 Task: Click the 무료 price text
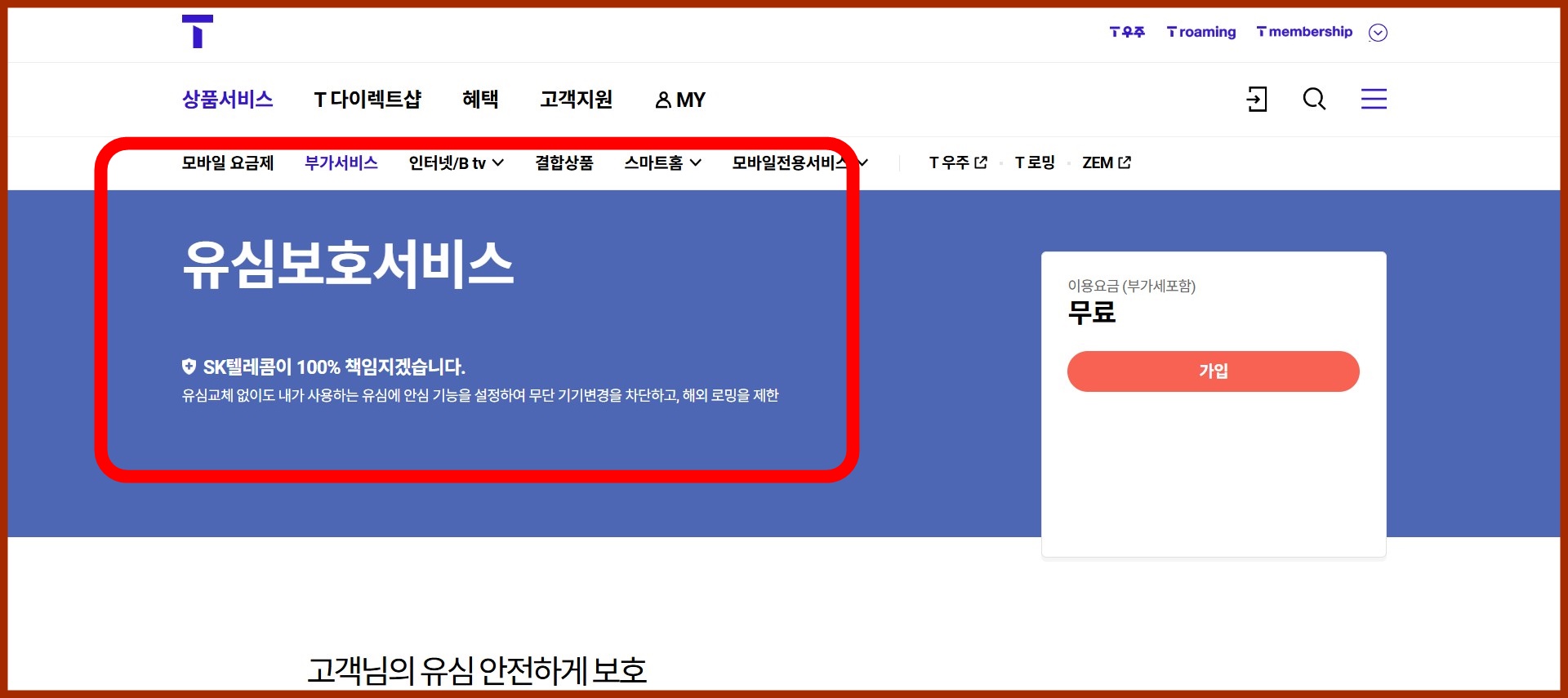point(1092,312)
